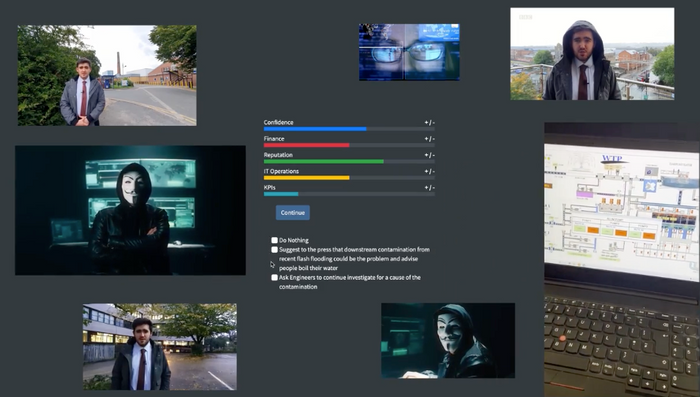Click the +/- control beside KPIs
The height and width of the screenshot is (397, 700).
(x=429, y=188)
